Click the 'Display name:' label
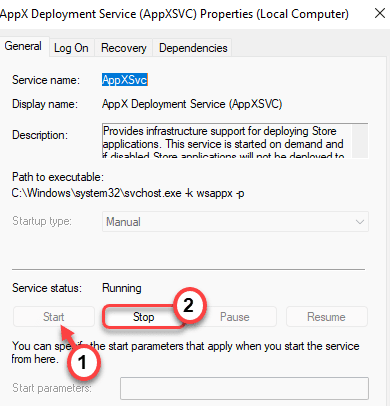The width and height of the screenshot is (390, 406). pos(45,104)
